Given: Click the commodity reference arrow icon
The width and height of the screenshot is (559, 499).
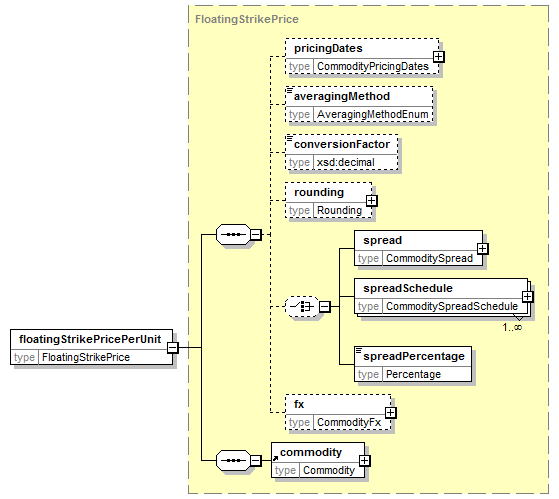Looking at the screenshot, I should (275, 458).
